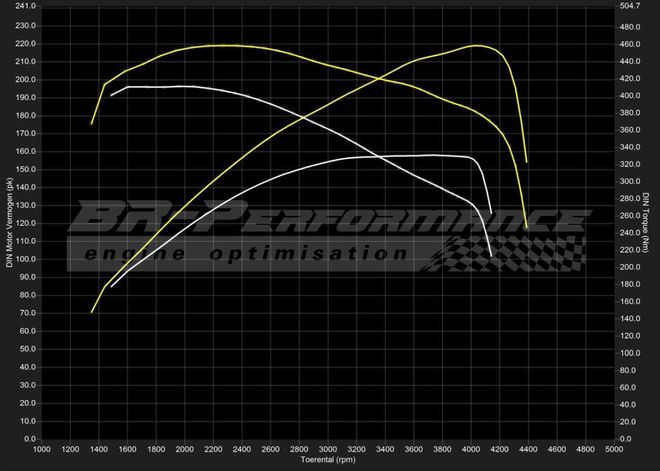Click the 460.0 label on right axis
Image resolution: width=660 pixels, height=471 pixels.
click(632, 44)
